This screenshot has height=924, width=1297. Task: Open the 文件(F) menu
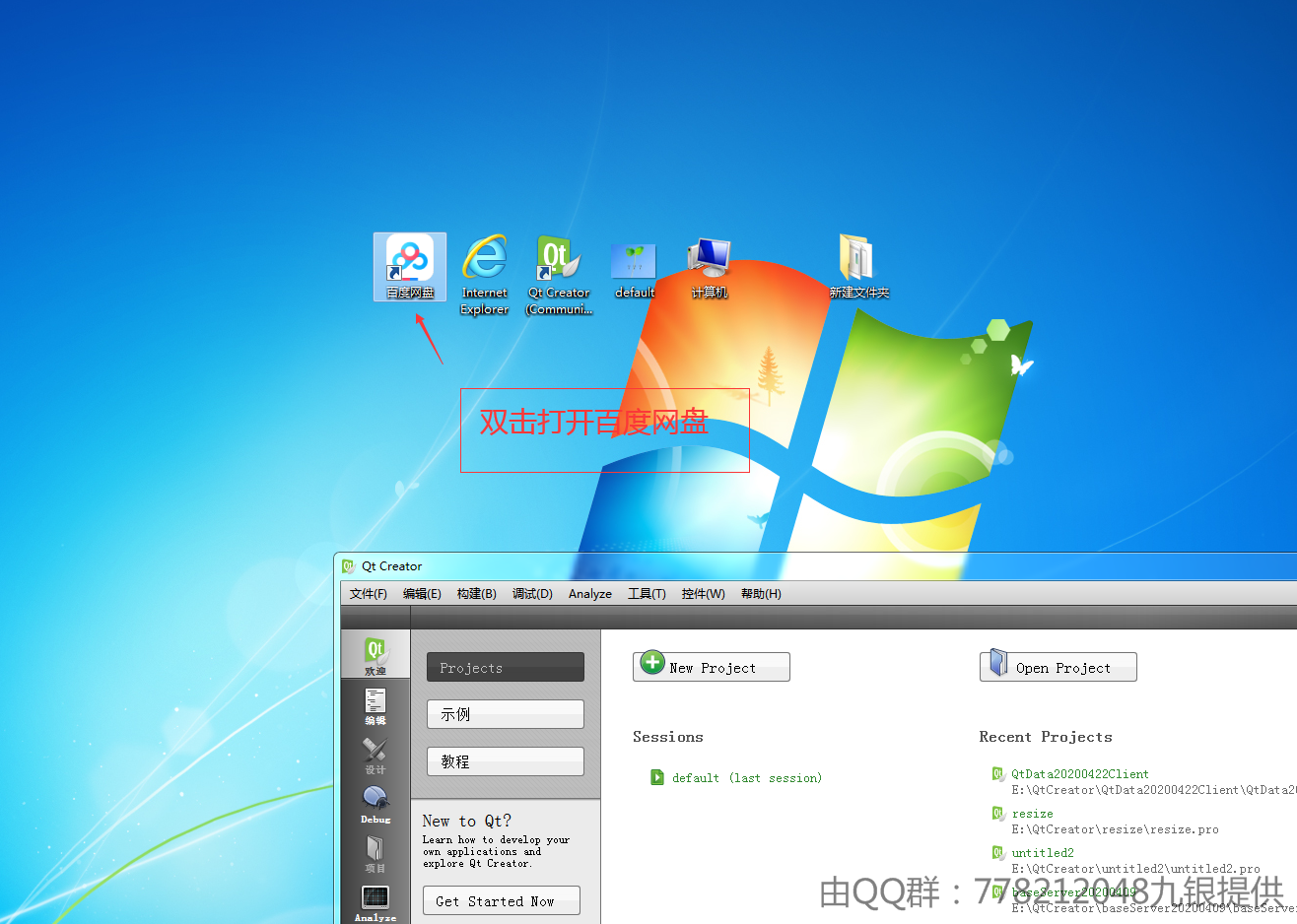369,594
